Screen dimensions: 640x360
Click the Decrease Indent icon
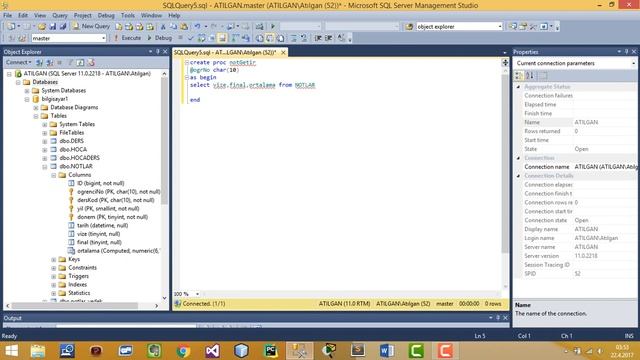click(318, 38)
